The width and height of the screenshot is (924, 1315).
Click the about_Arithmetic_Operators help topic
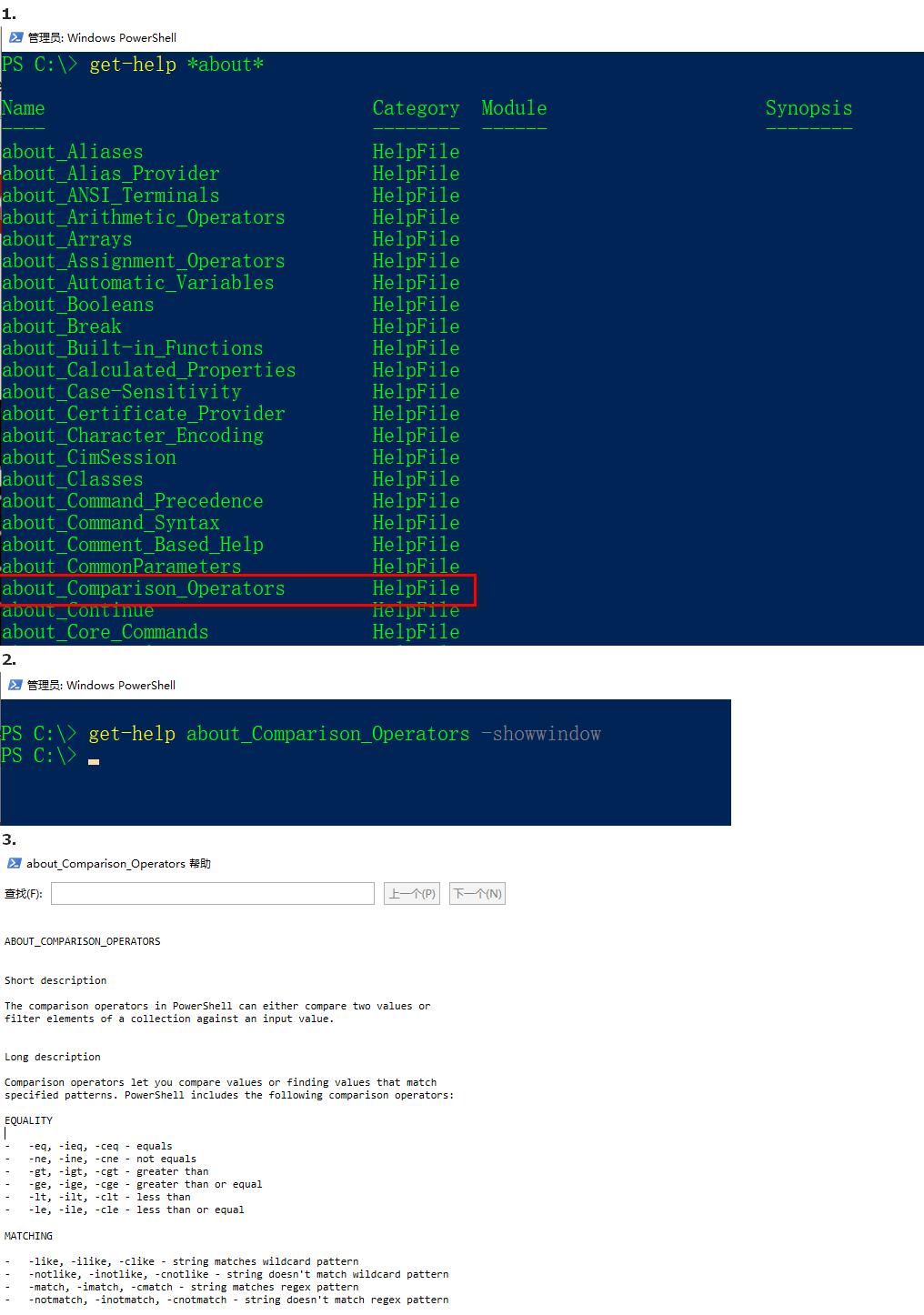pos(144,217)
